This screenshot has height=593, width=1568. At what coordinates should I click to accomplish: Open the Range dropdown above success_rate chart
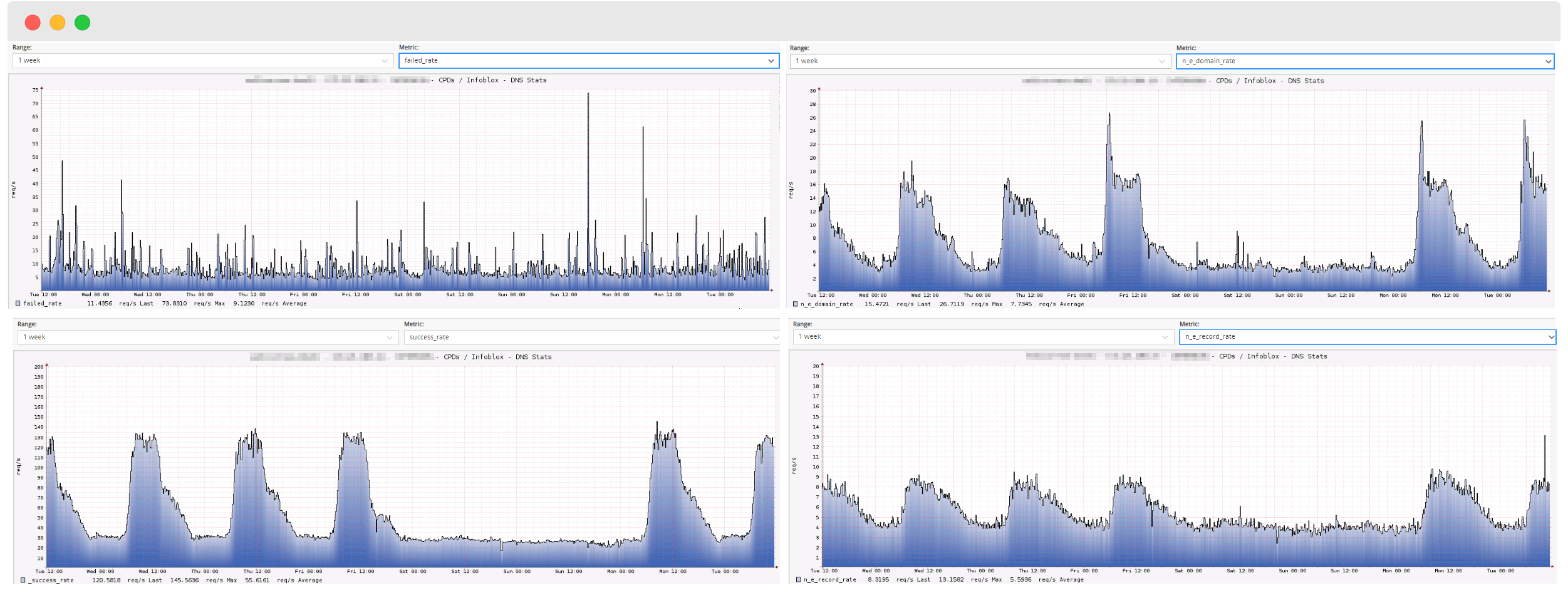[x=208, y=338]
